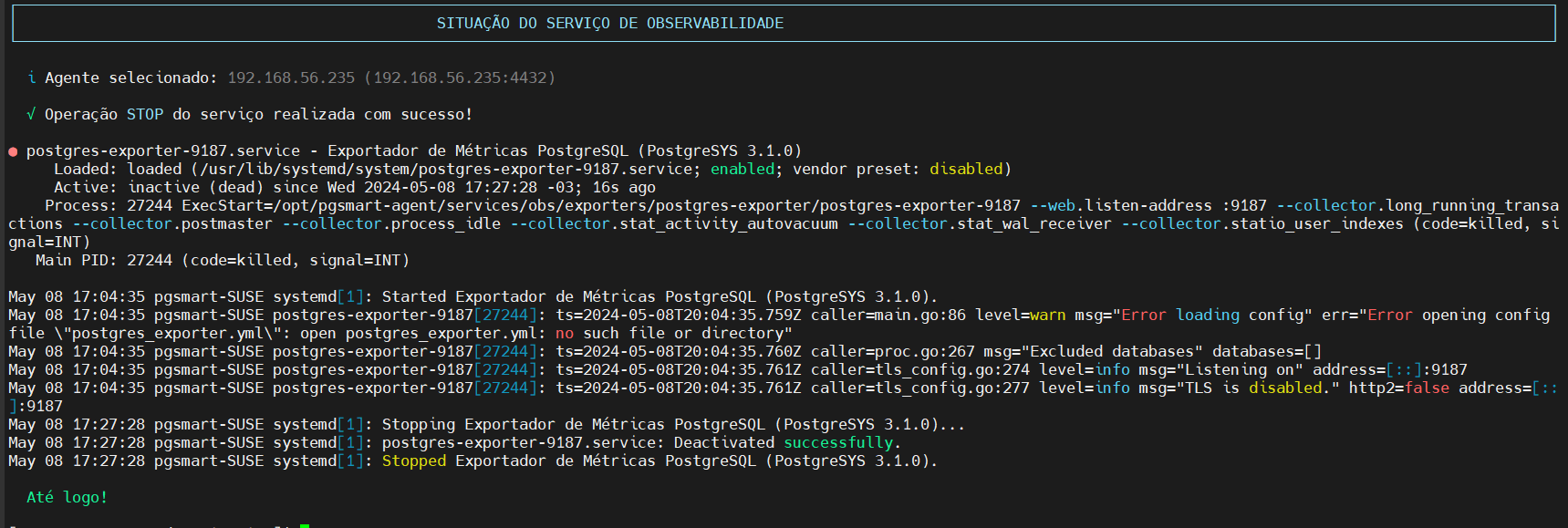Click the unit path '/usr/lib/systemd/system/postgres-exporter-9187.service'
1568x528 pixels.
pyautogui.click(x=446, y=169)
